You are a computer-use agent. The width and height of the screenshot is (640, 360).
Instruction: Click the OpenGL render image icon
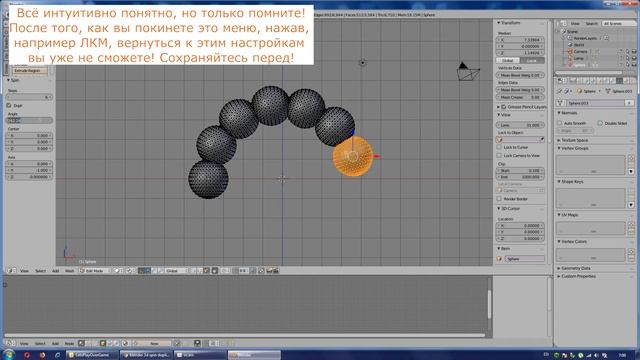tap(269, 271)
